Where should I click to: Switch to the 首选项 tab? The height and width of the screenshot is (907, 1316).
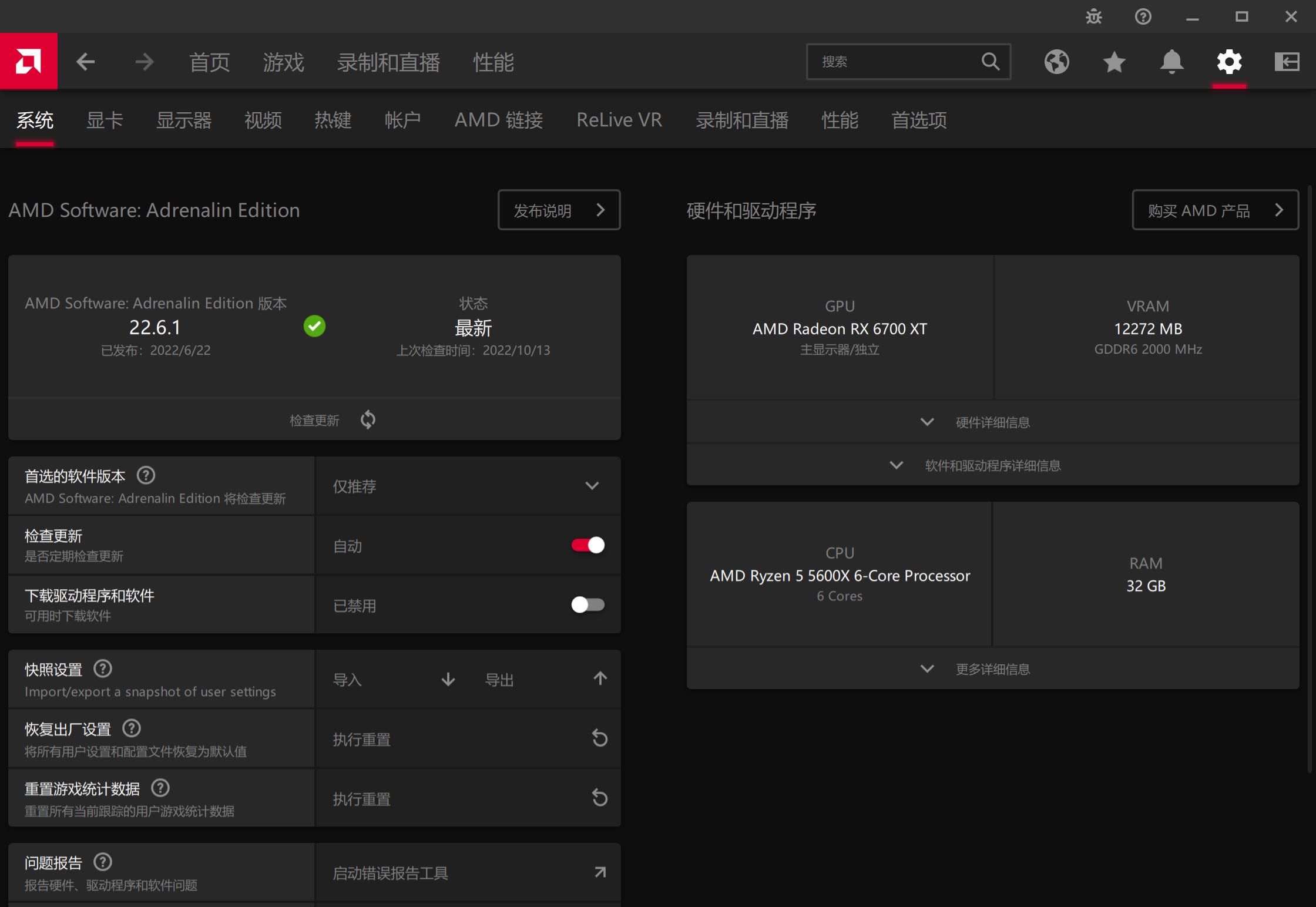[919, 120]
